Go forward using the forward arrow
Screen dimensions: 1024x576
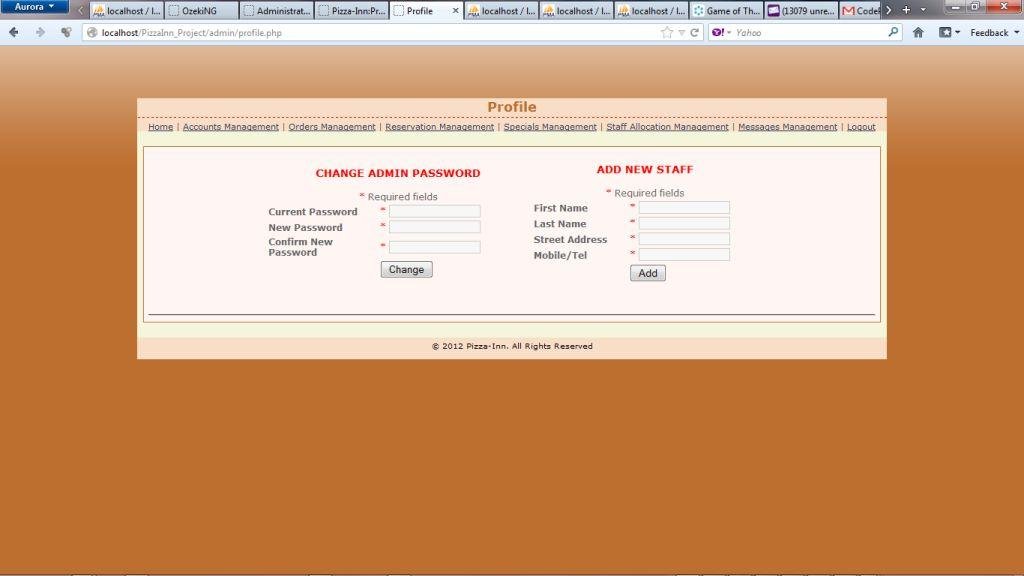(39, 32)
